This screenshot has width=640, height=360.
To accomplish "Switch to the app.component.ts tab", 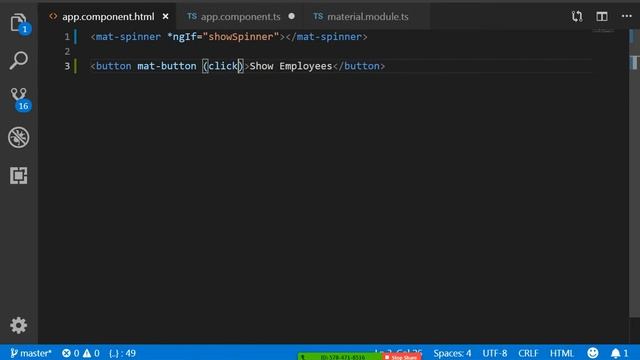I will (240, 17).
